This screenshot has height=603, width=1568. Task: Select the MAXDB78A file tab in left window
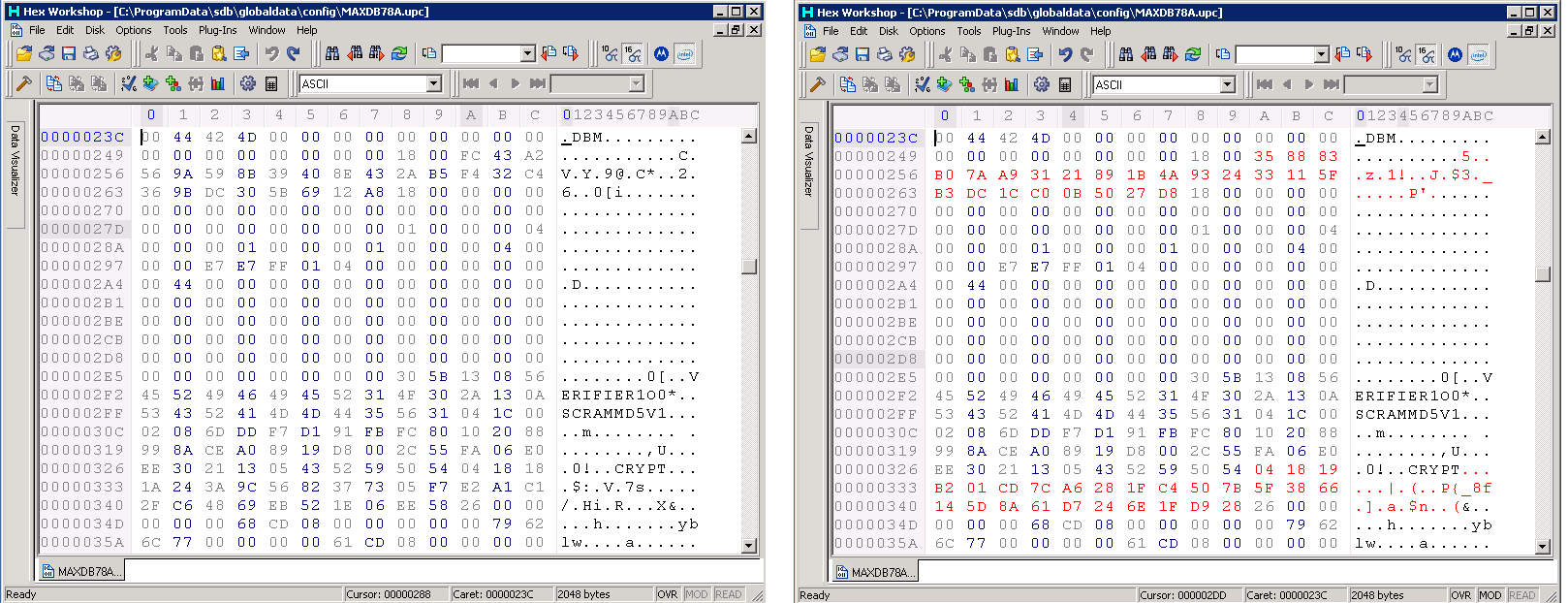[x=81, y=571]
